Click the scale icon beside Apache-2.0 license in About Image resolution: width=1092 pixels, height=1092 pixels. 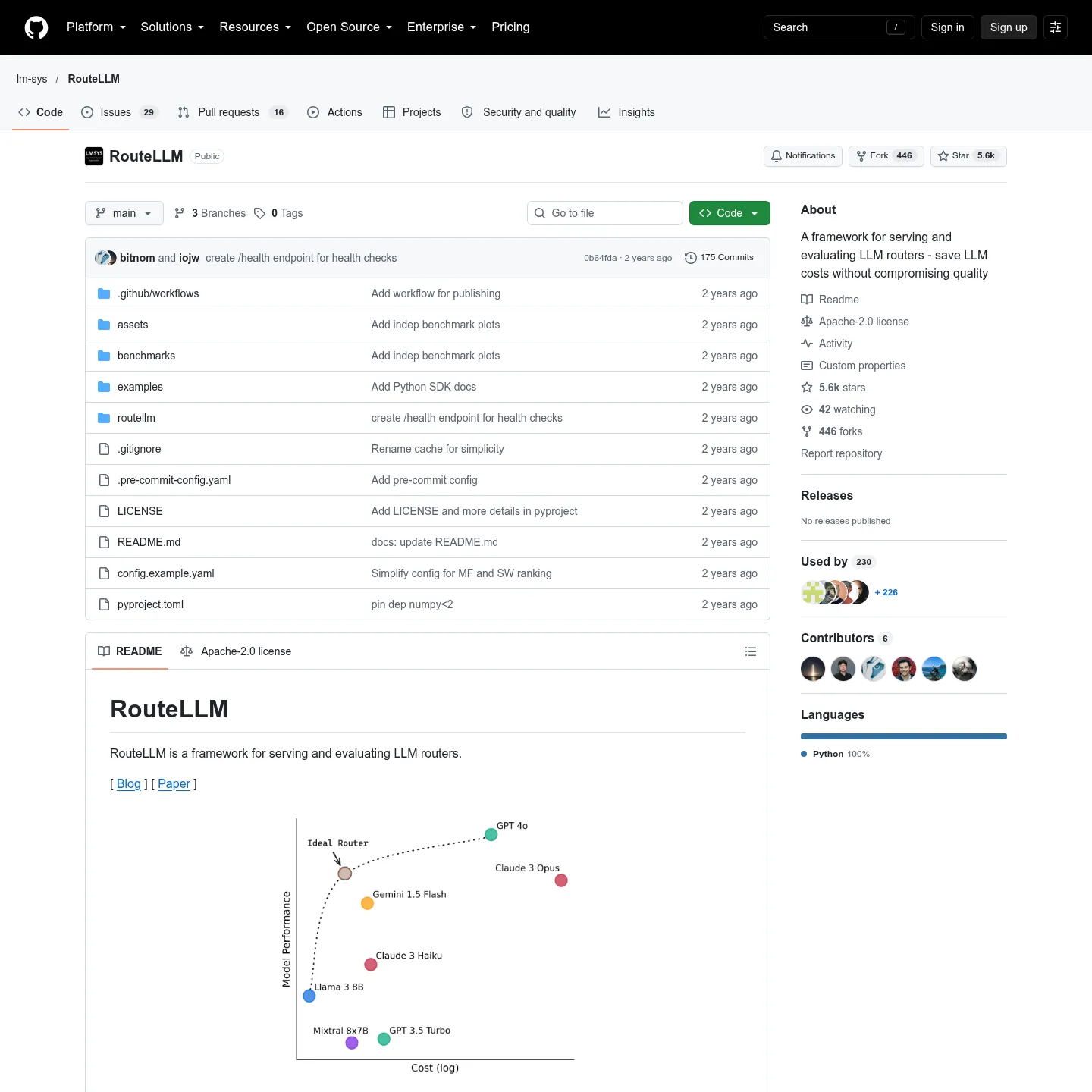tap(807, 322)
